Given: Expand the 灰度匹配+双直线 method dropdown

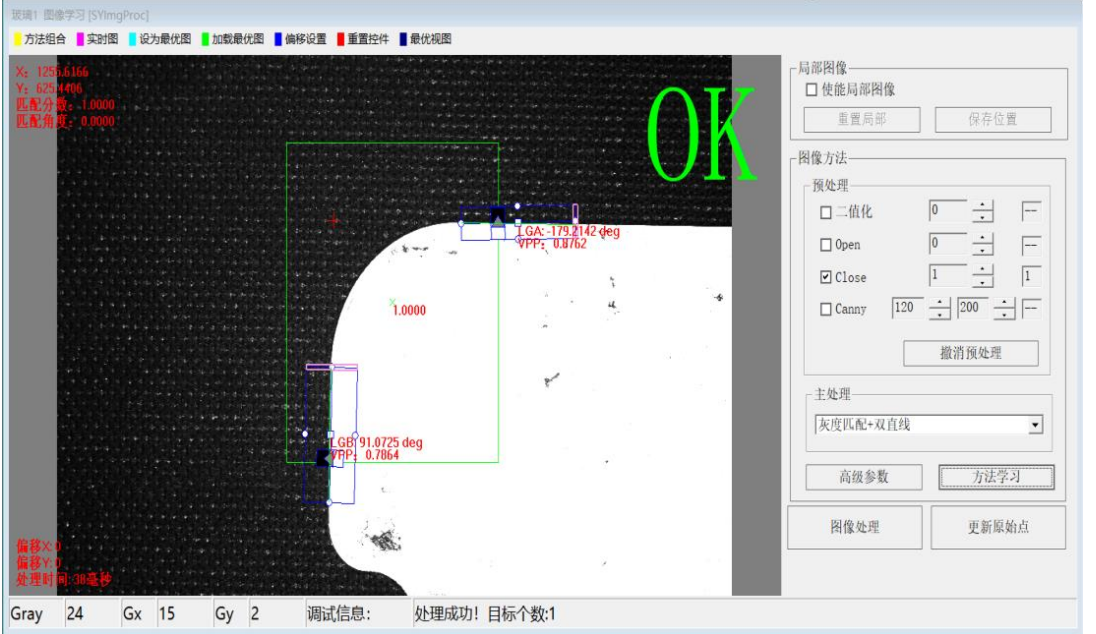Looking at the screenshot, I should point(1035,425).
